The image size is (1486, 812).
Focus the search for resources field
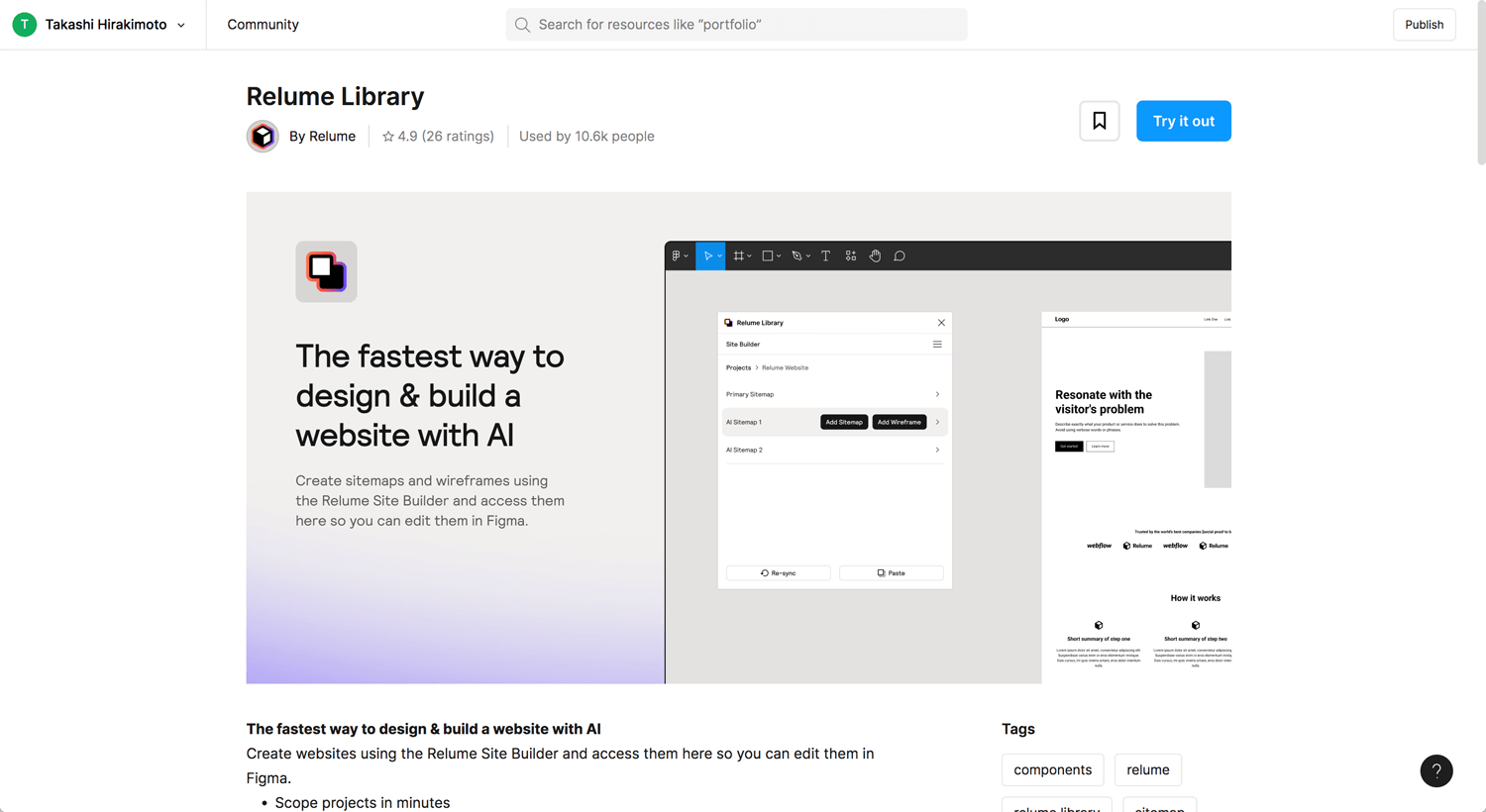[736, 25]
